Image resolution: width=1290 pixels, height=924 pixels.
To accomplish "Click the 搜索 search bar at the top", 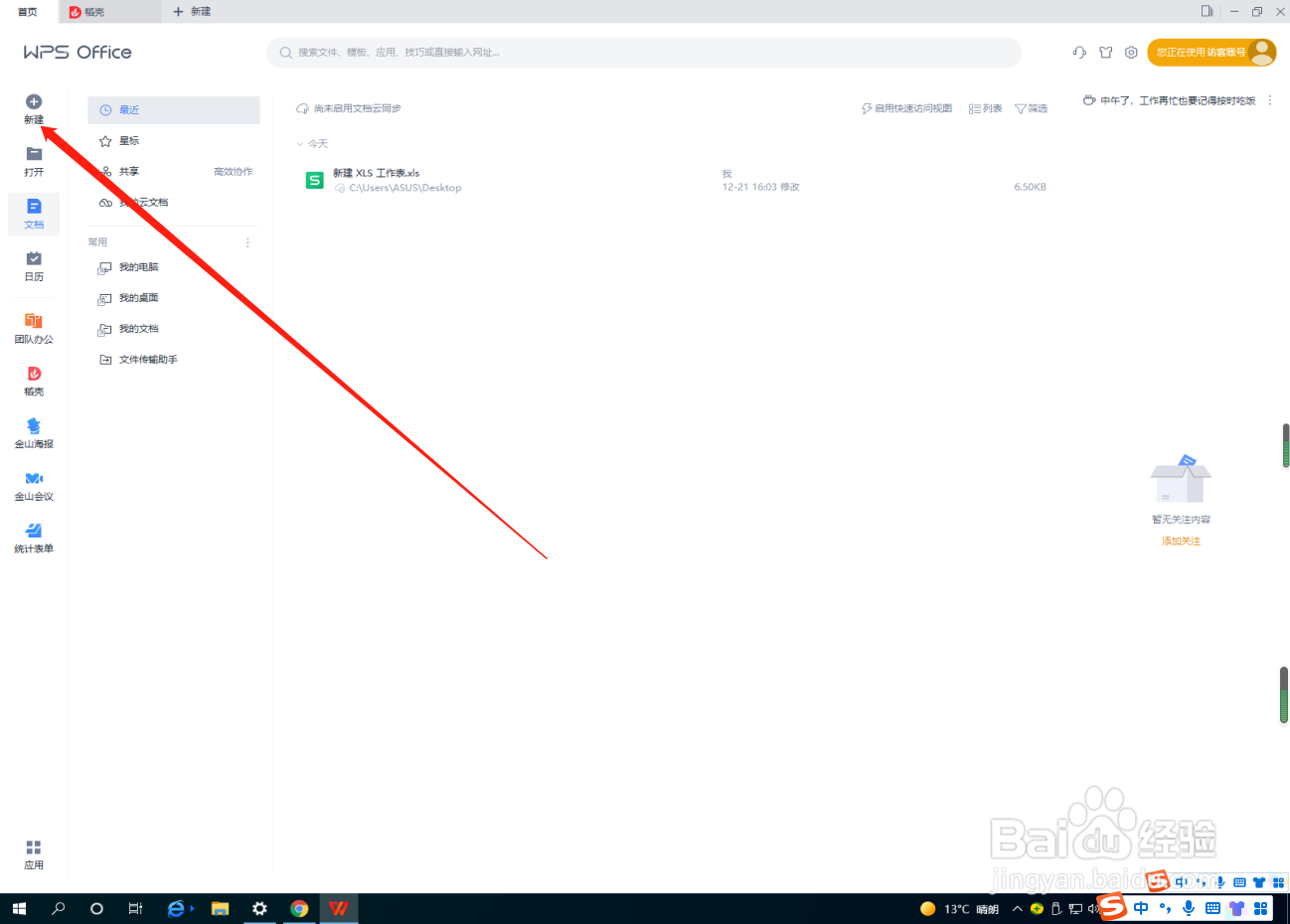I will tap(644, 52).
